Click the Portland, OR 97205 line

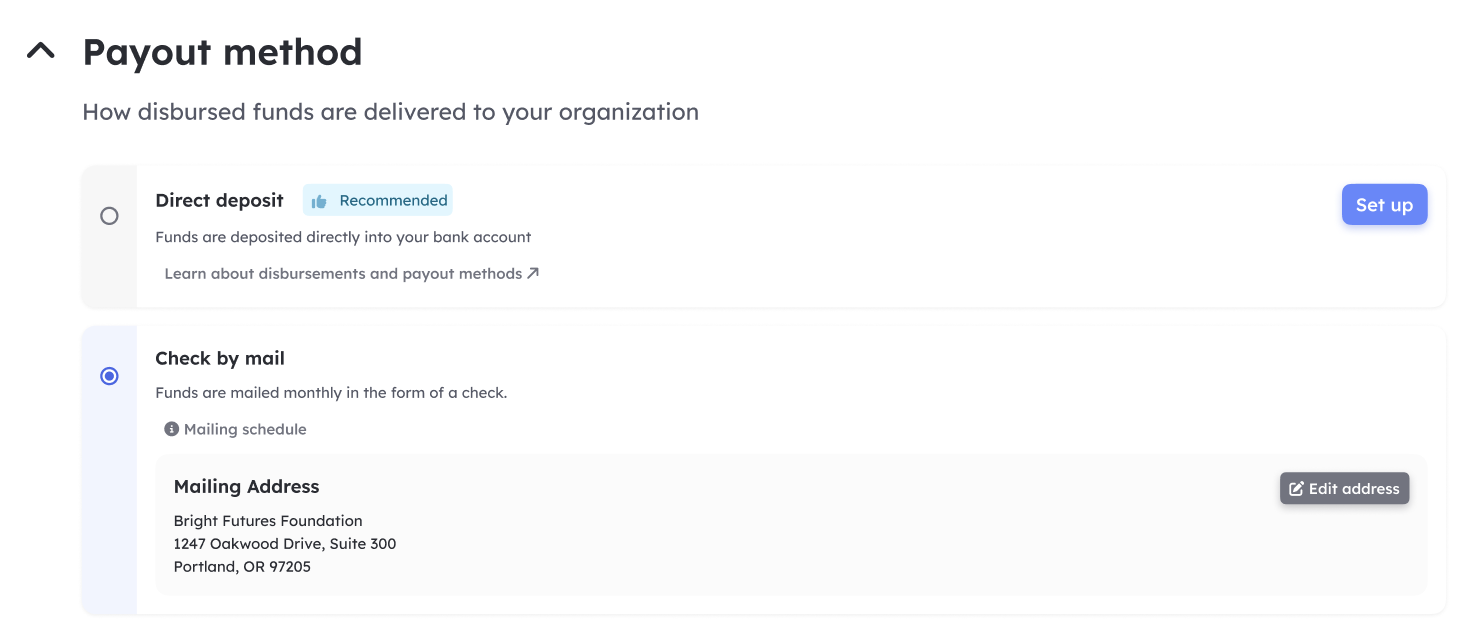[x=242, y=567]
